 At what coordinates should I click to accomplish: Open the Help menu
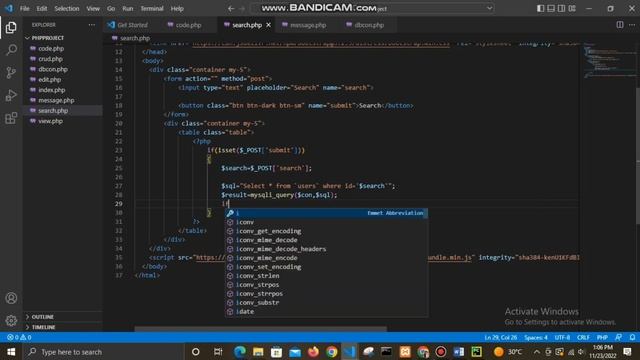pos(177,8)
